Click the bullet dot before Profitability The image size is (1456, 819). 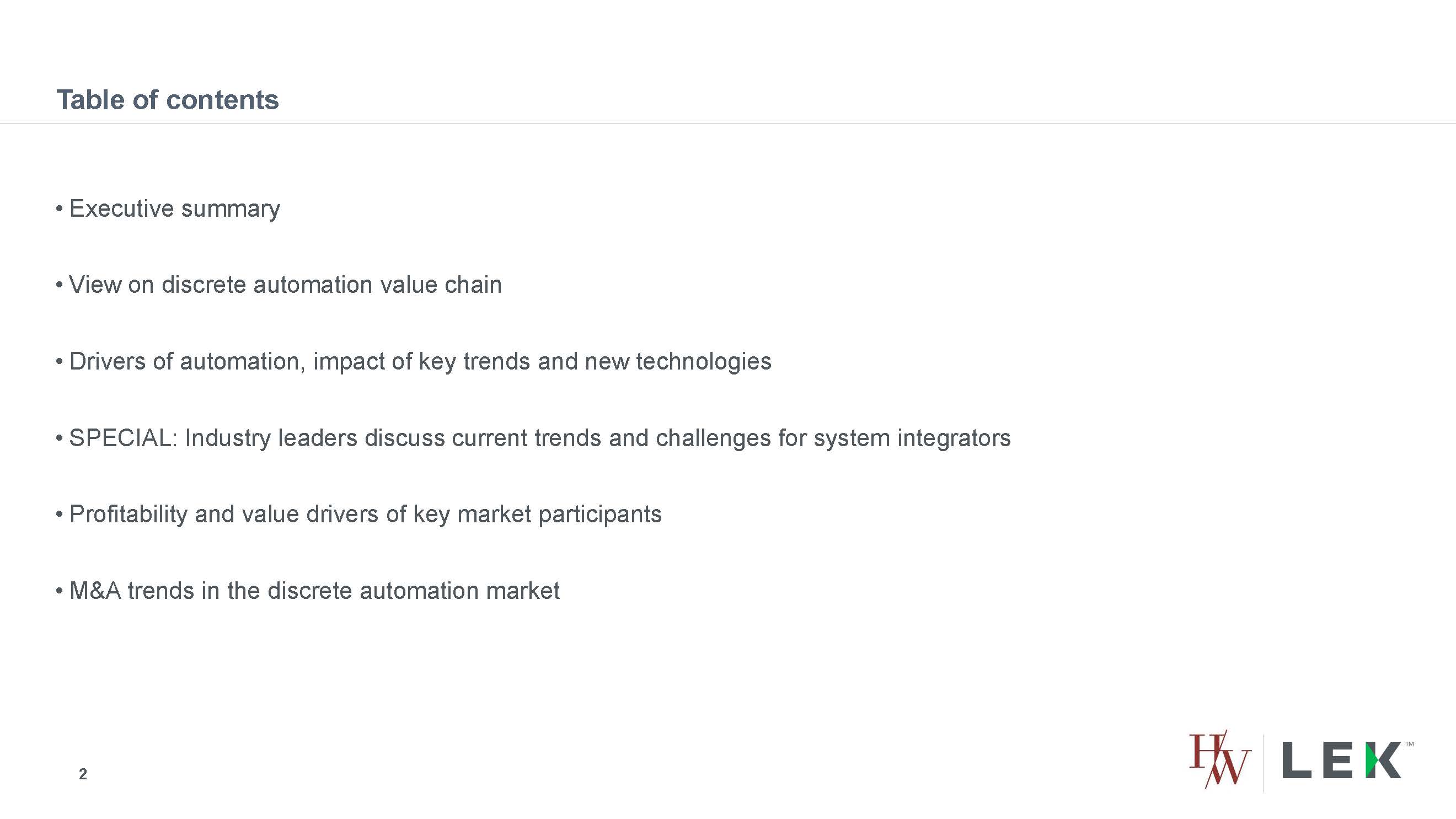(60, 515)
